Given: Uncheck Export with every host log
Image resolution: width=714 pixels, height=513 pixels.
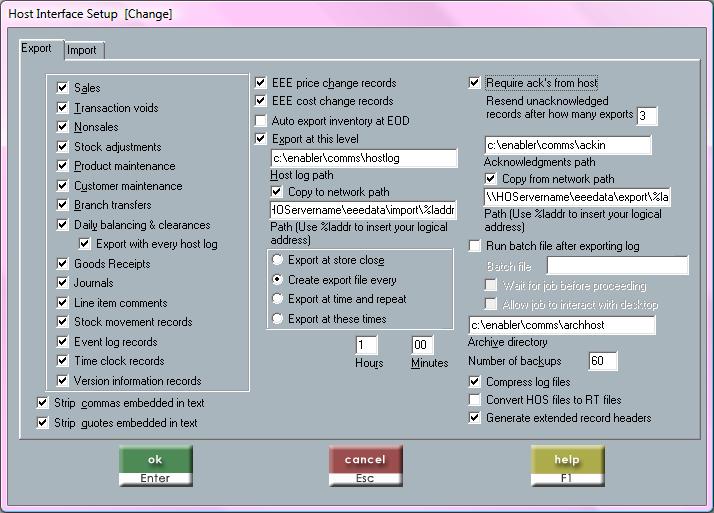Looking at the screenshot, I should coord(84,244).
